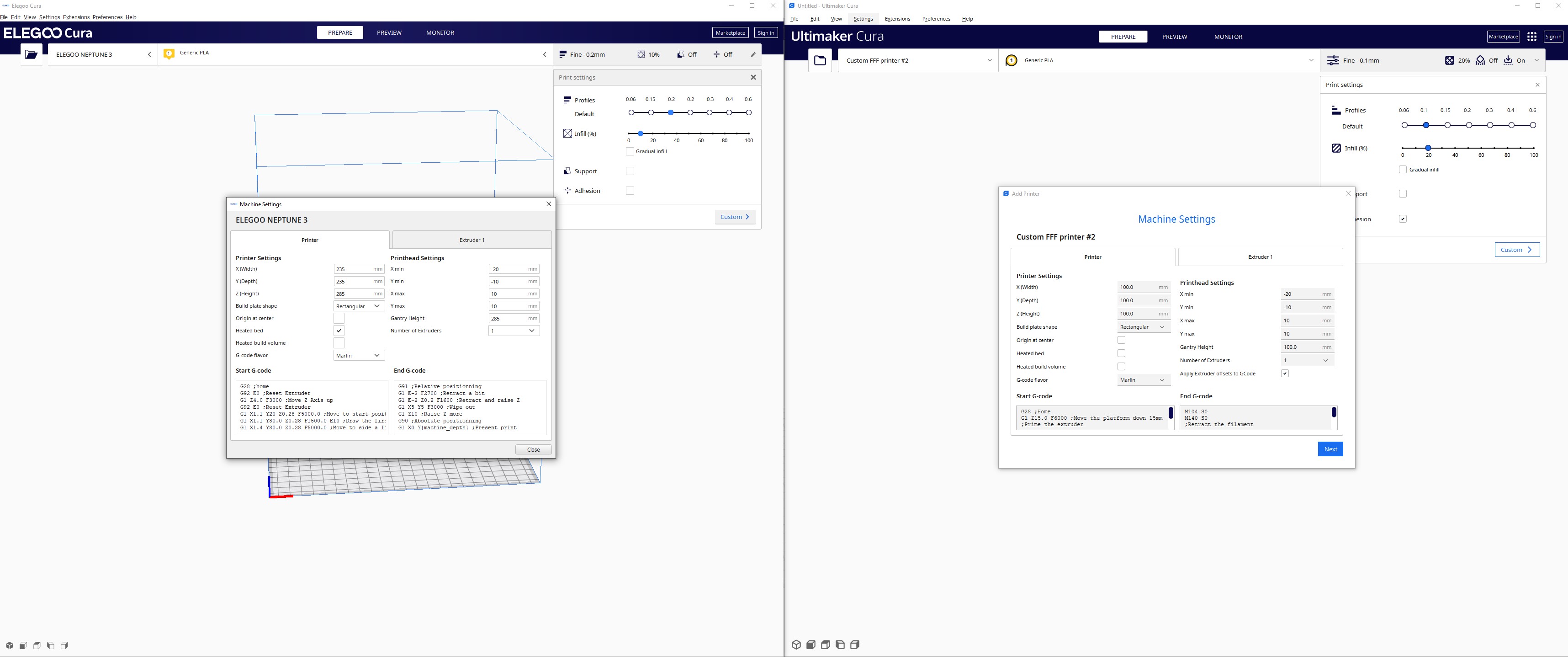Image resolution: width=1568 pixels, height=657 pixels.
Task: Click support Off icon in Ultimaker header
Action: (x=1480, y=60)
